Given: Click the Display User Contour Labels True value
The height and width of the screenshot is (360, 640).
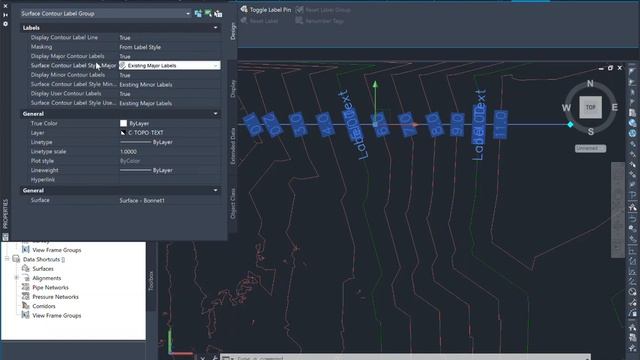Looking at the screenshot, I should pos(125,94).
